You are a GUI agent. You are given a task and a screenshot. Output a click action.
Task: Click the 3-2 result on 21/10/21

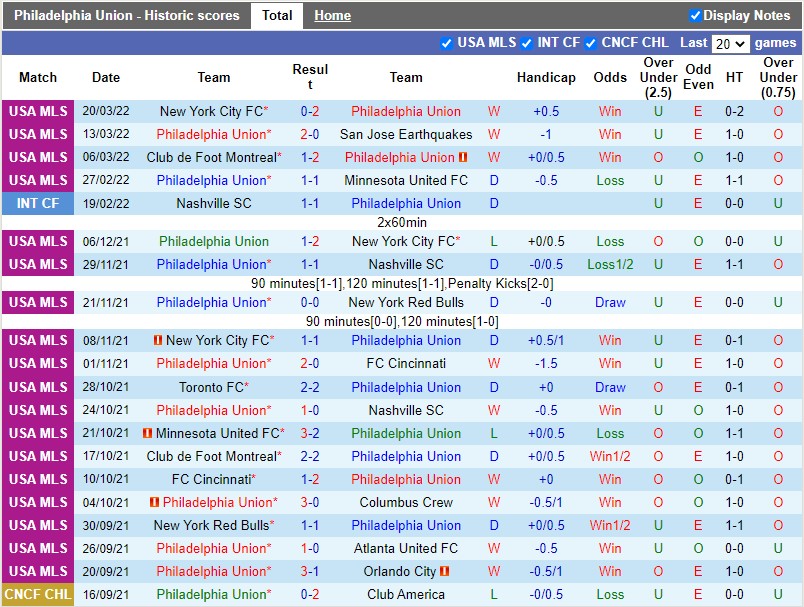point(310,433)
